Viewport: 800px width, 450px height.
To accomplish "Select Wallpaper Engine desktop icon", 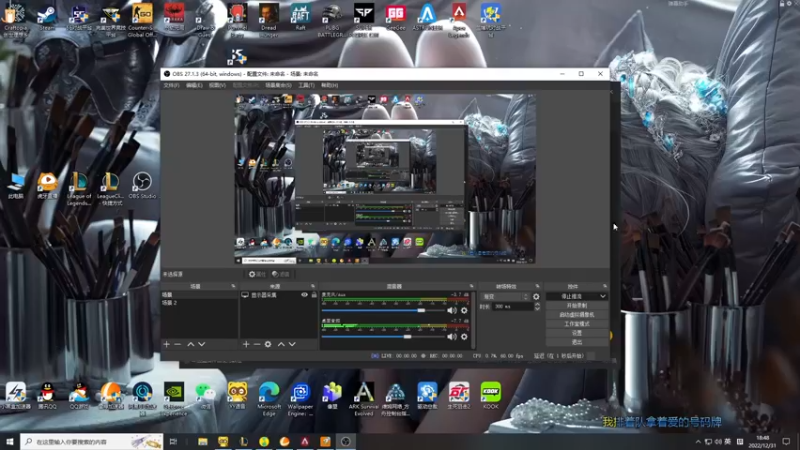I will point(301,399).
